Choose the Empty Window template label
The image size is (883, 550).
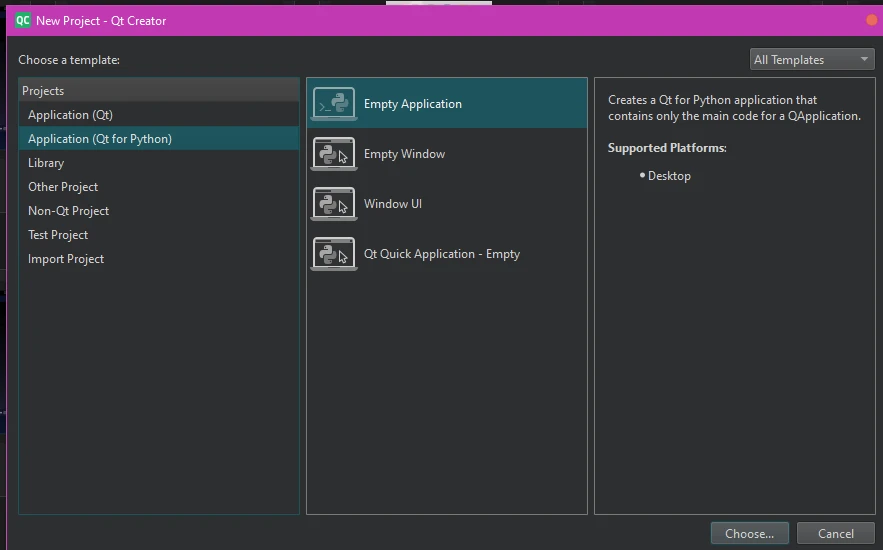point(404,154)
